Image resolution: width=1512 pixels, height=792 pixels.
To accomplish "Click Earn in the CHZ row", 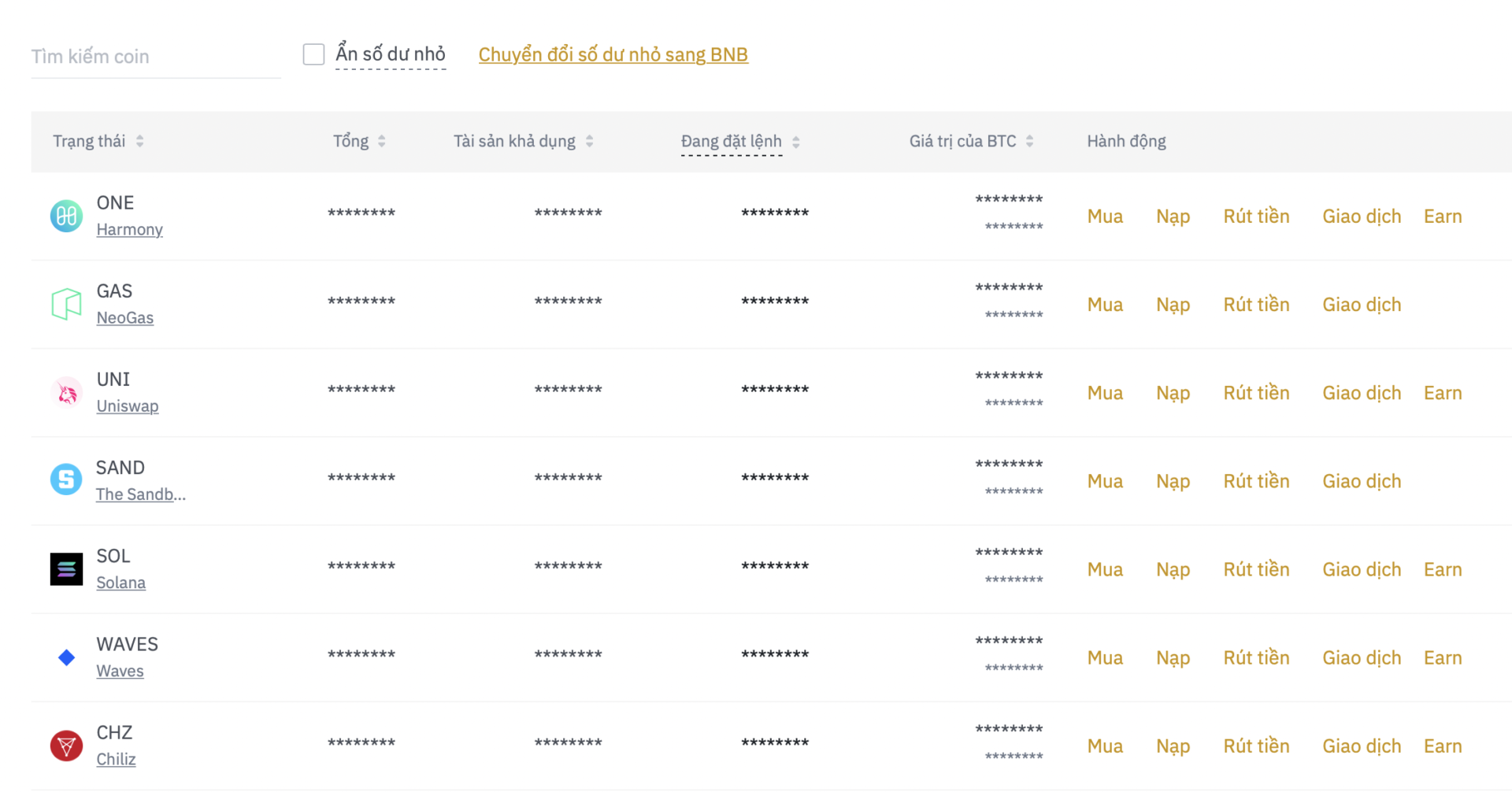I will coord(1443,746).
